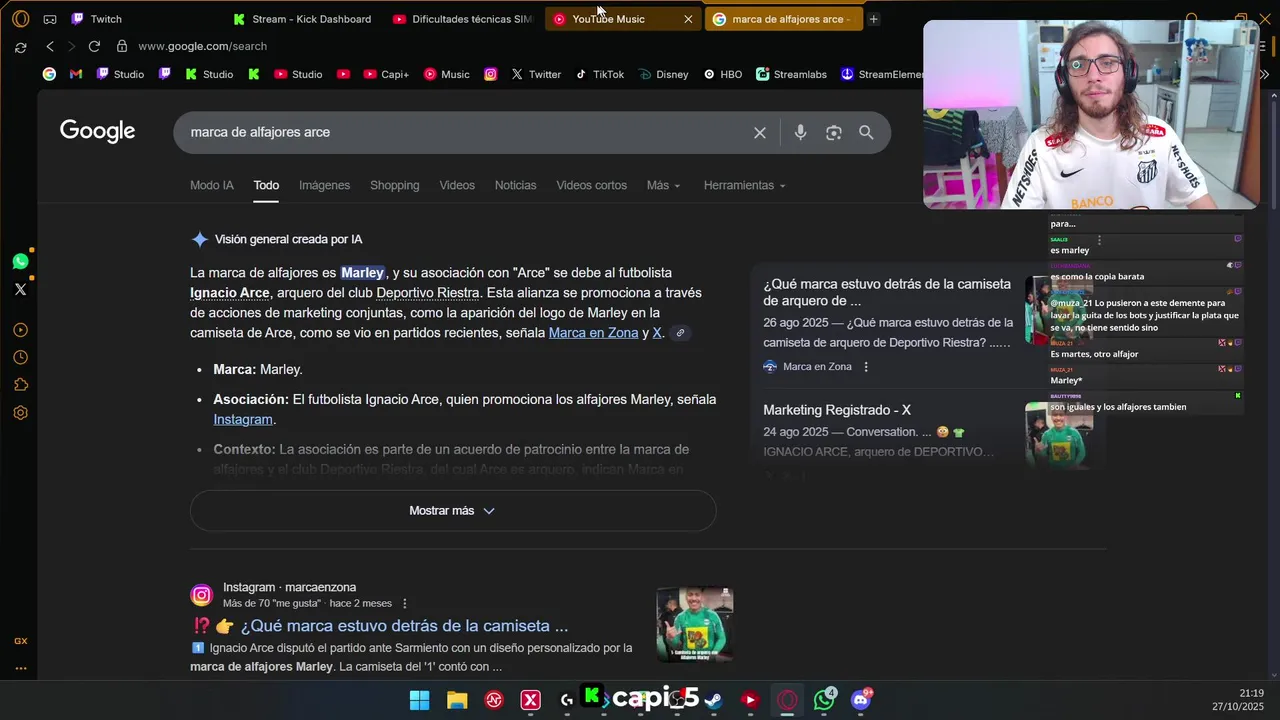This screenshot has height=720, width=1280.
Task: Expand the Más search filter dropdown
Action: coord(663,185)
